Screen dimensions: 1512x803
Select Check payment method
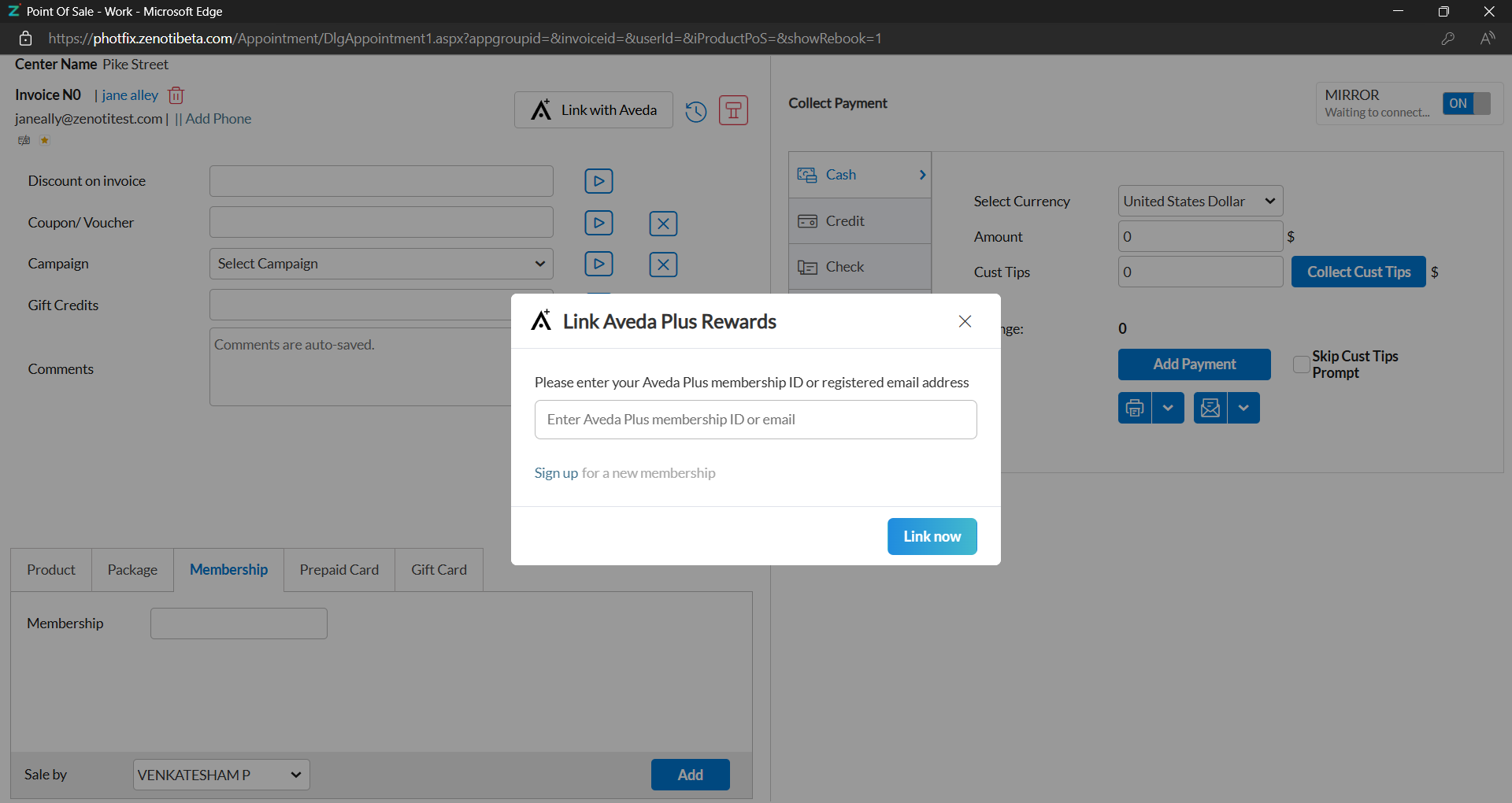(x=860, y=267)
